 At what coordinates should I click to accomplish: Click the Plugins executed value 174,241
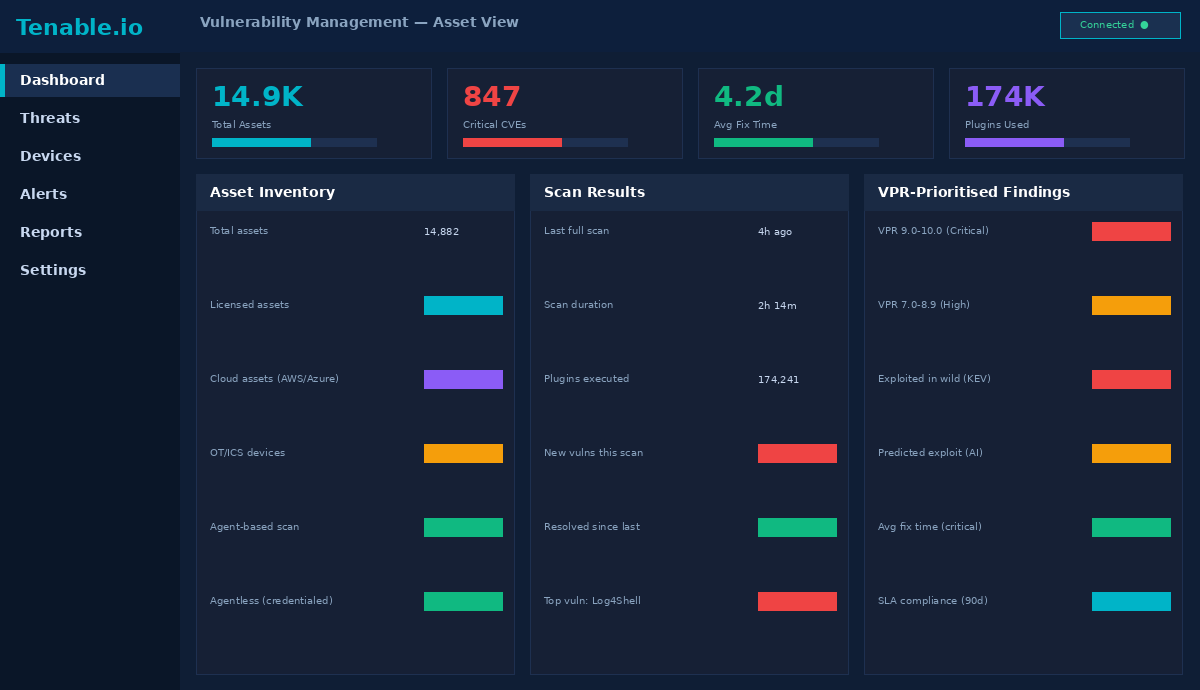tap(778, 380)
